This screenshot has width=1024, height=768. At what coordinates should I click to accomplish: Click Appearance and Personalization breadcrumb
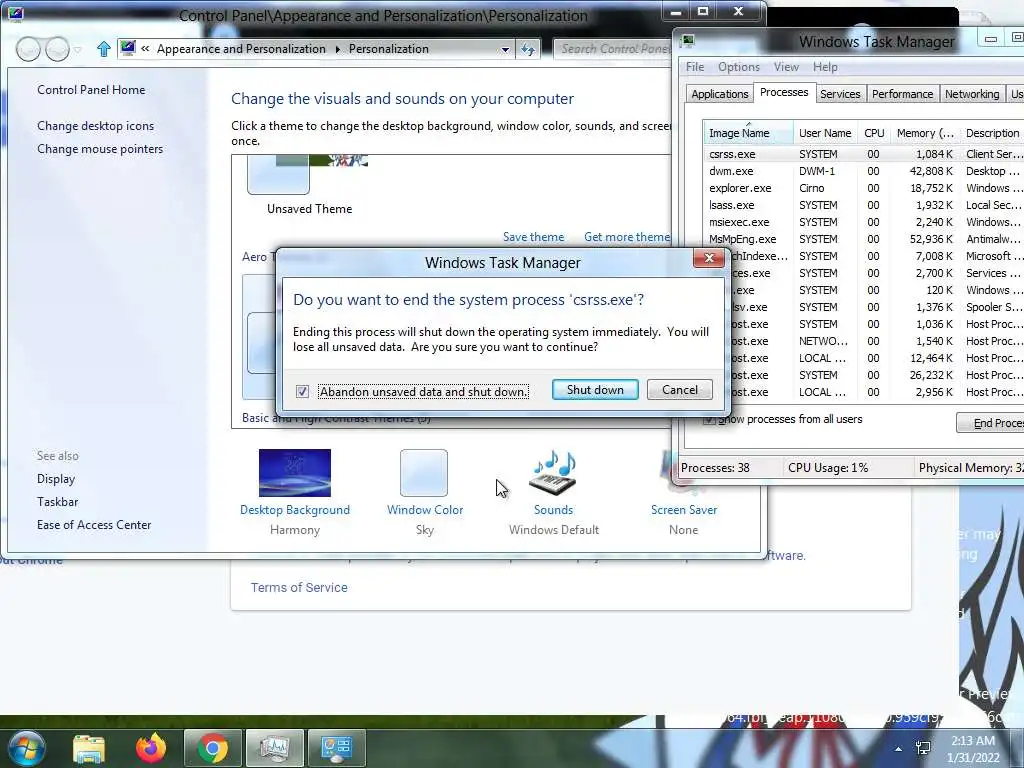[x=241, y=49]
